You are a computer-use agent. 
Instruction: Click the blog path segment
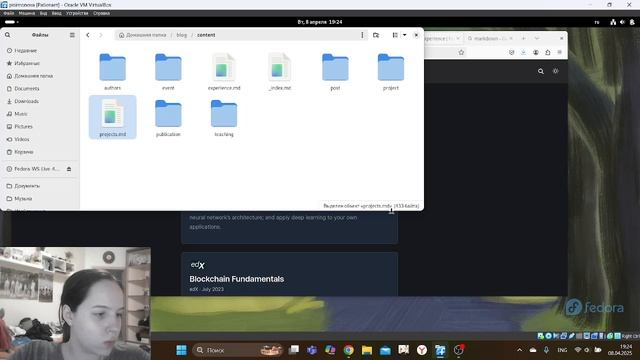(x=182, y=35)
